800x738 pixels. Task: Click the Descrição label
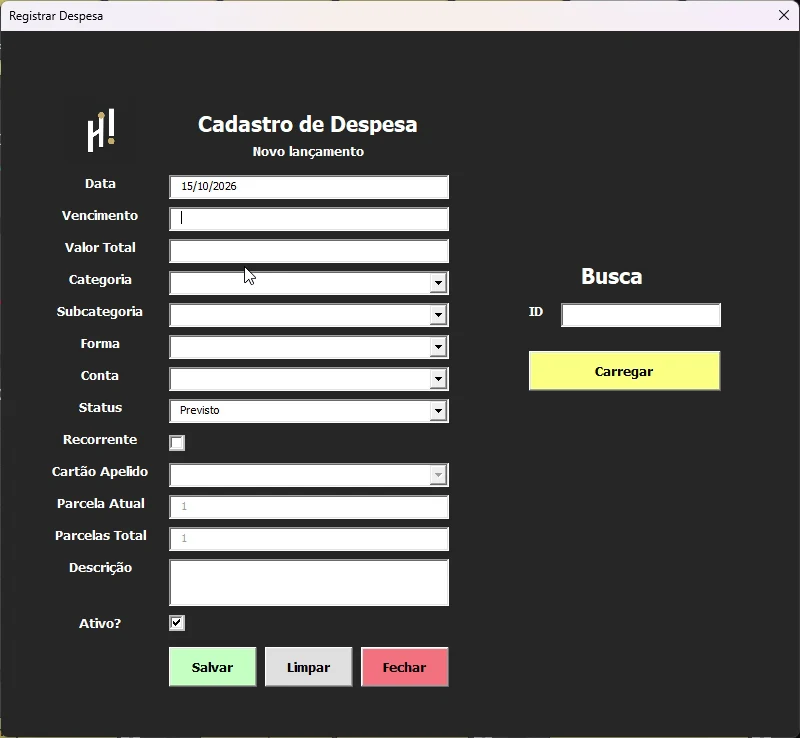tap(101, 568)
